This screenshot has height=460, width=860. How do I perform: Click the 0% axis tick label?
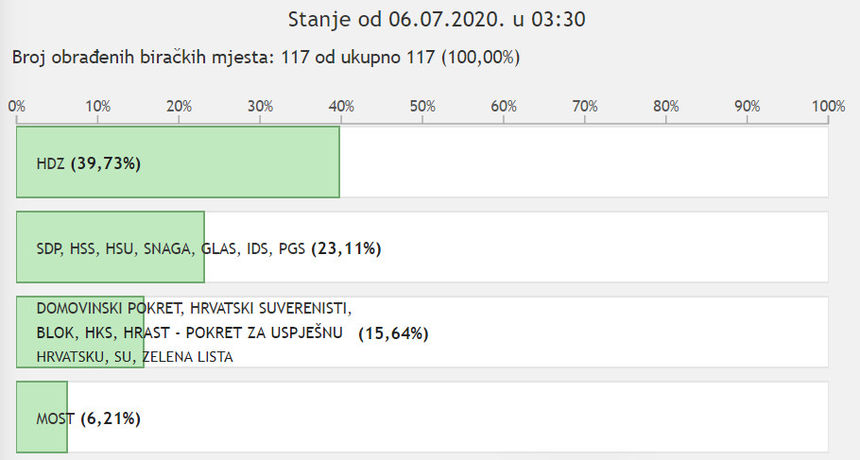pyautogui.click(x=16, y=106)
